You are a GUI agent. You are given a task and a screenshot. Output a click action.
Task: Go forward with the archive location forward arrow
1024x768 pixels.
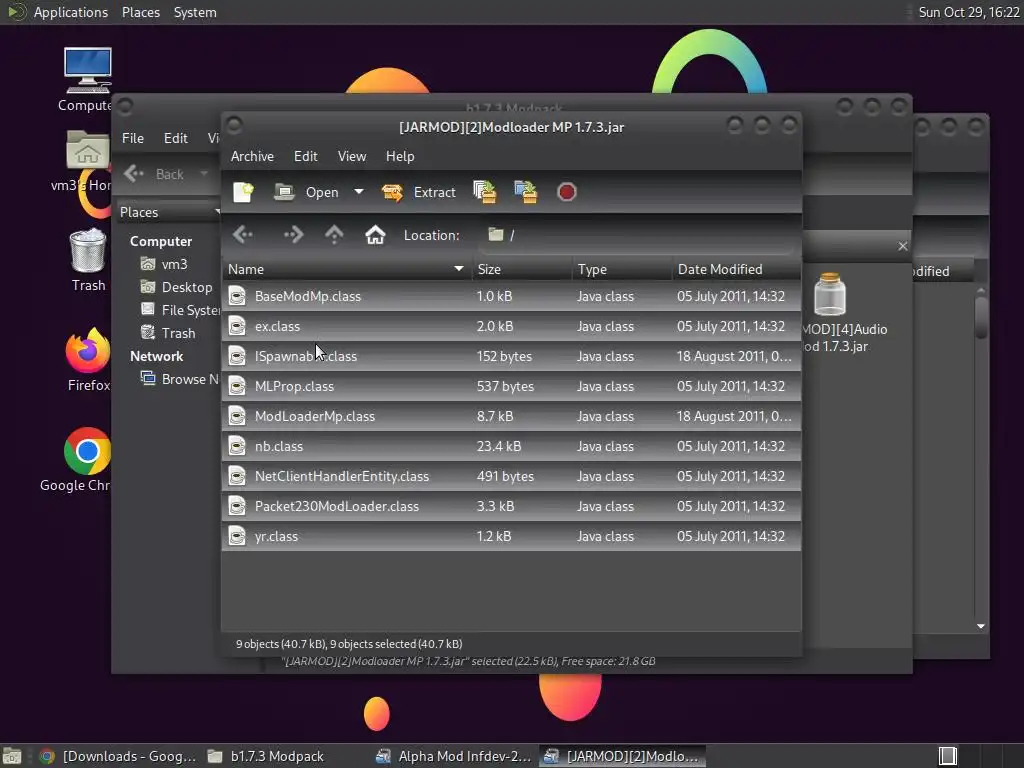pyautogui.click(x=293, y=234)
